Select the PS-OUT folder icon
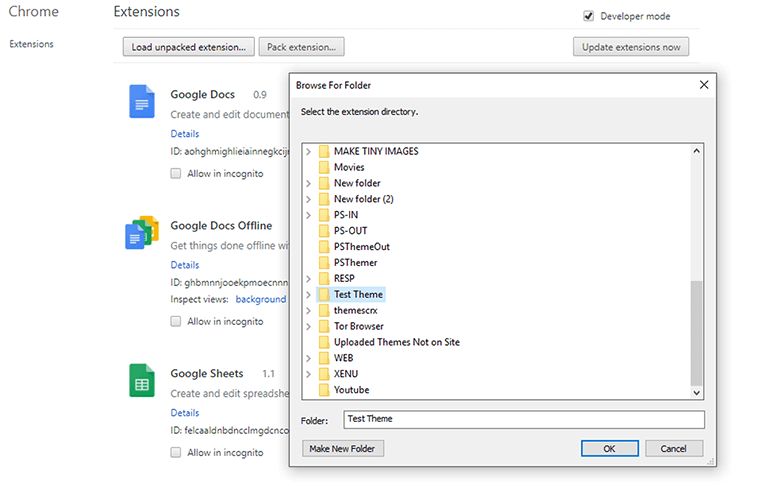Image resolution: width=777 pixels, height=486 pixels. point(324,230)
